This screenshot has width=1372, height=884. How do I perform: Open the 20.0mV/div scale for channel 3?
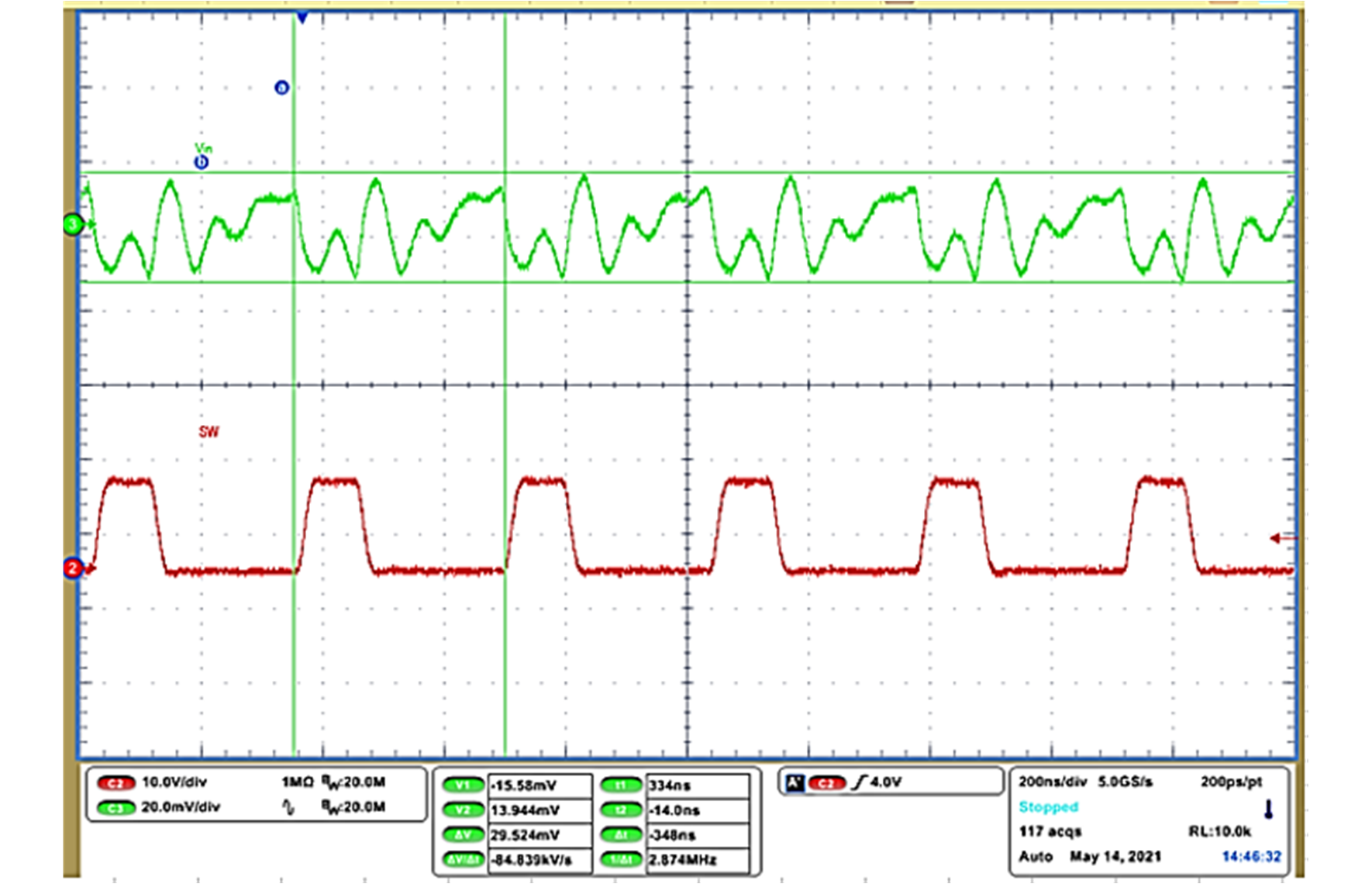point(181,807)
